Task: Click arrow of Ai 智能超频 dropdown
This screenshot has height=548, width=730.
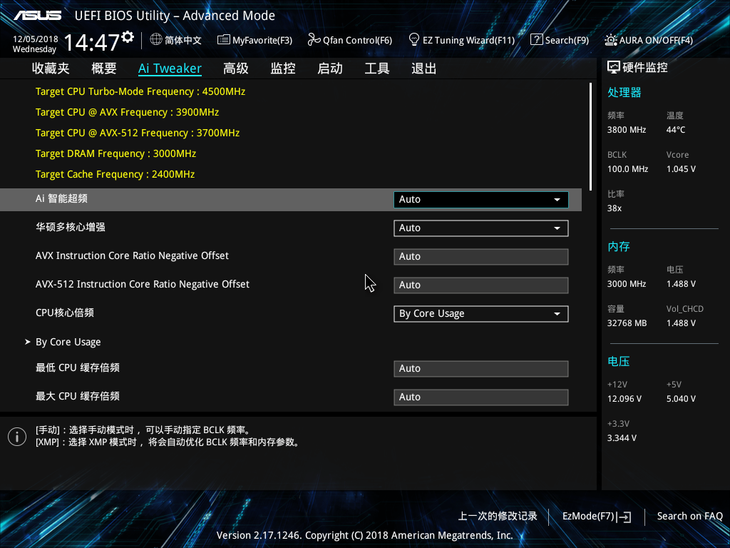Action: coord(557,200)
